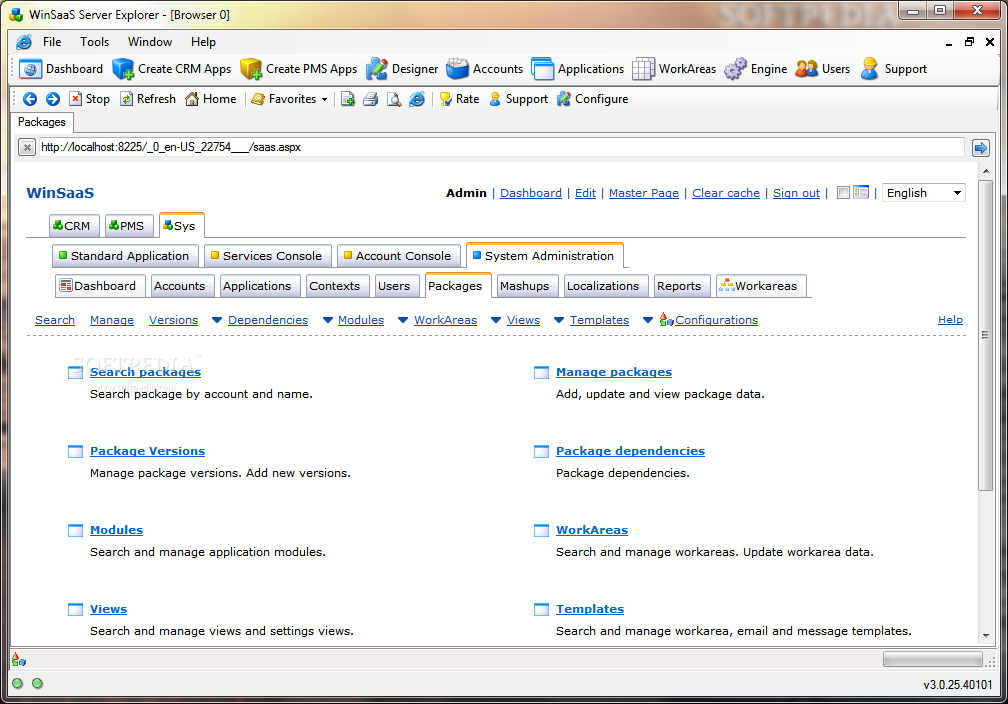Click the close X beside the address bar
The image size is (1008, 704).
click(26, 148)
